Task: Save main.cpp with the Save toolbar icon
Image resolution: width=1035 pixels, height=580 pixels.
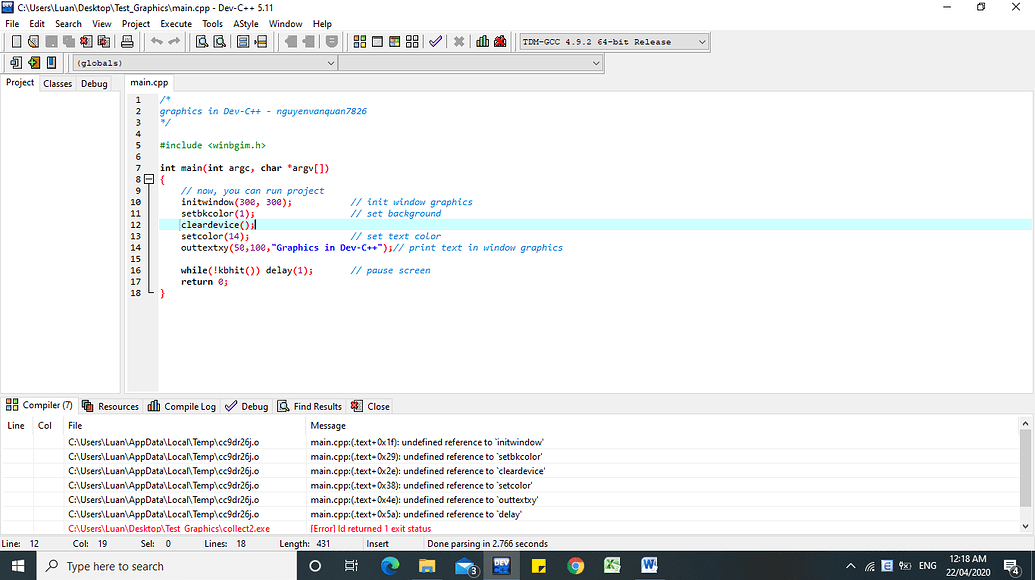Action: coord(51,42)
